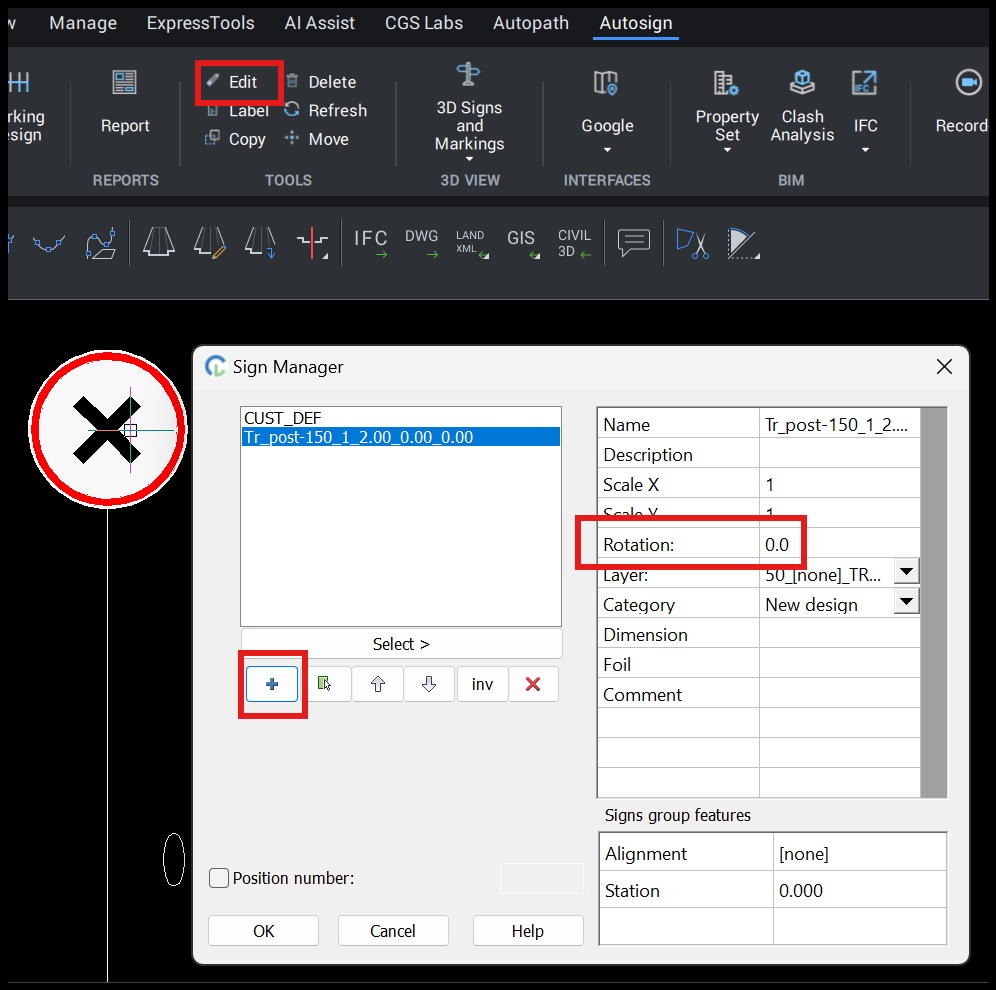Open the CGS Labs tab

click(424, 23)
